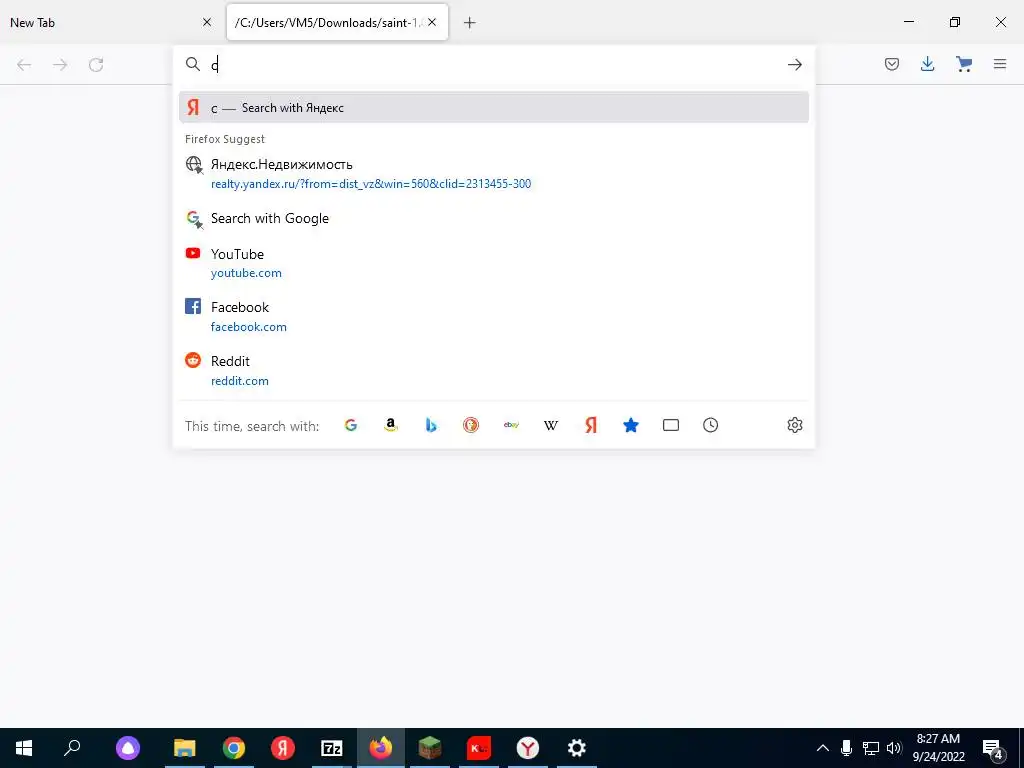Click the forward navigation arrow

point(60,65)
